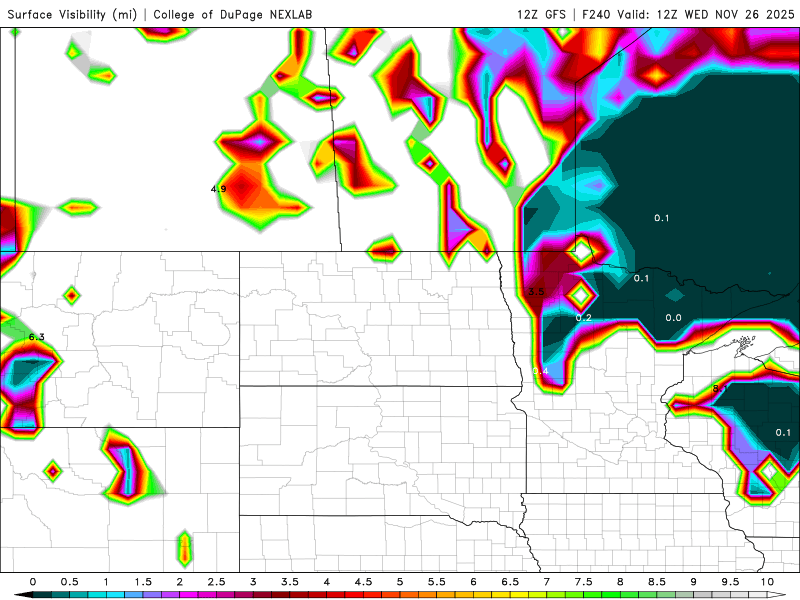Click the "12Z GFS" model run label
Viewport: 800px width, 600px height.
pos(541,14)
